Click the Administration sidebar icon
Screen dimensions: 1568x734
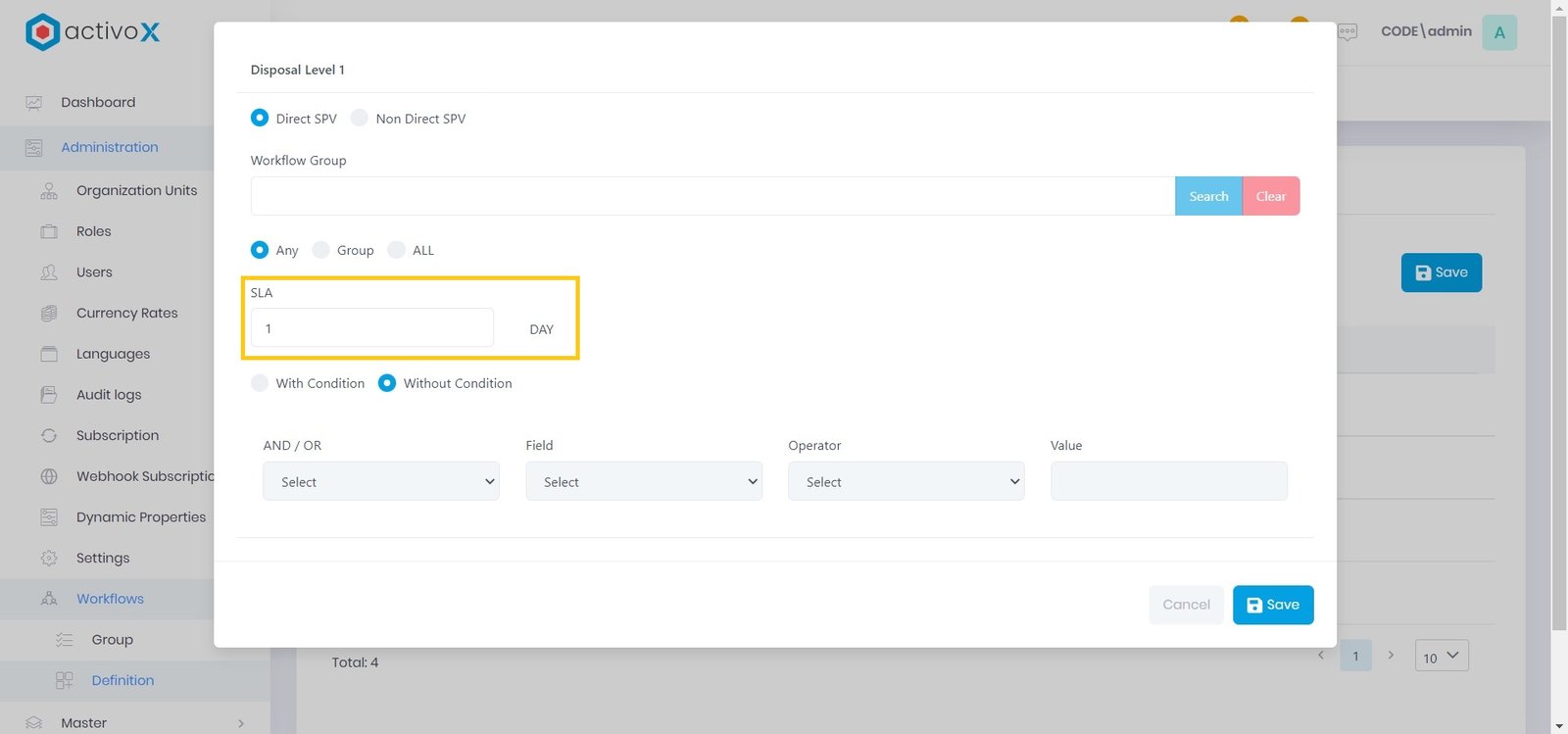click(x=34, y=148)
